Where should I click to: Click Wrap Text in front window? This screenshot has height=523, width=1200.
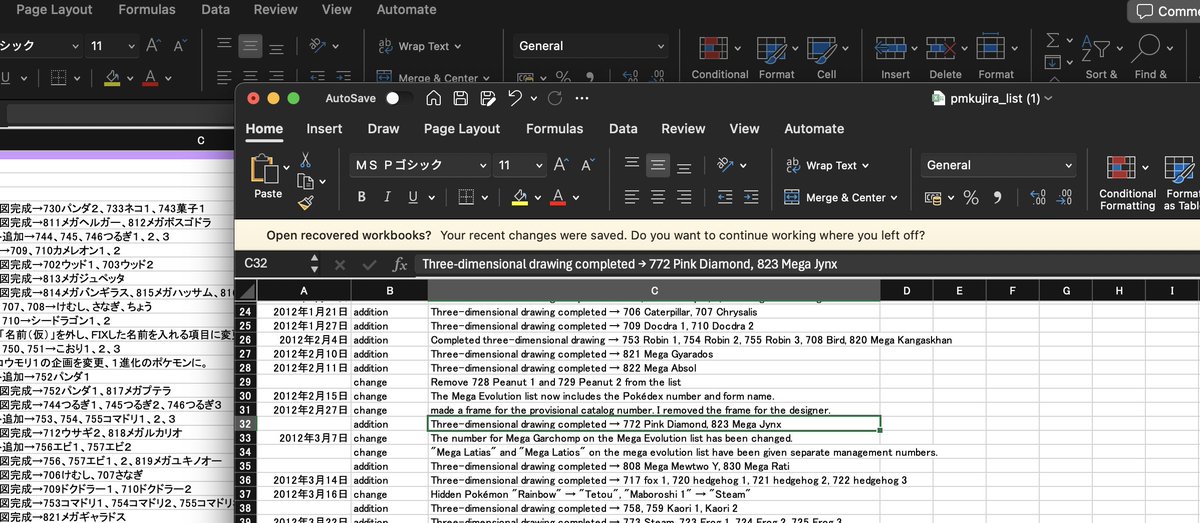coord(828,165)
